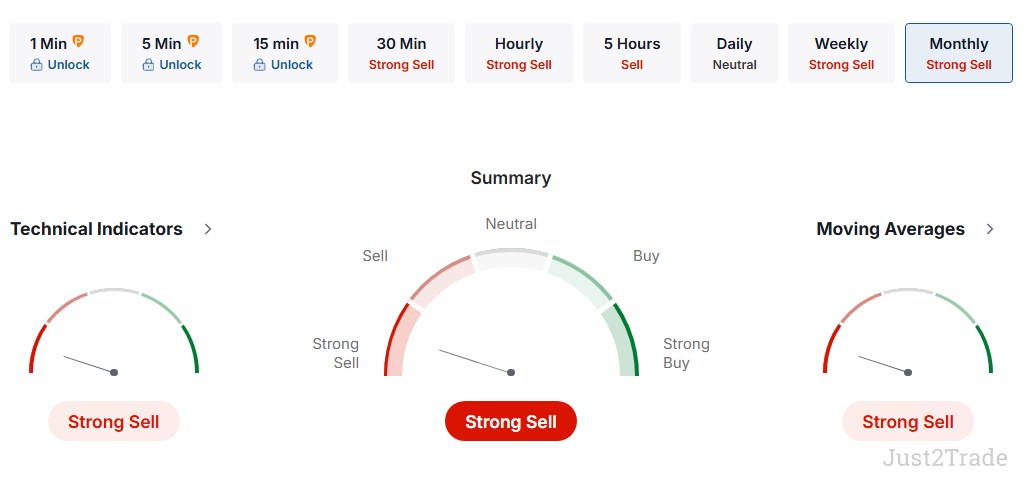Open the Technical Indicators heading link

[97, 229]
